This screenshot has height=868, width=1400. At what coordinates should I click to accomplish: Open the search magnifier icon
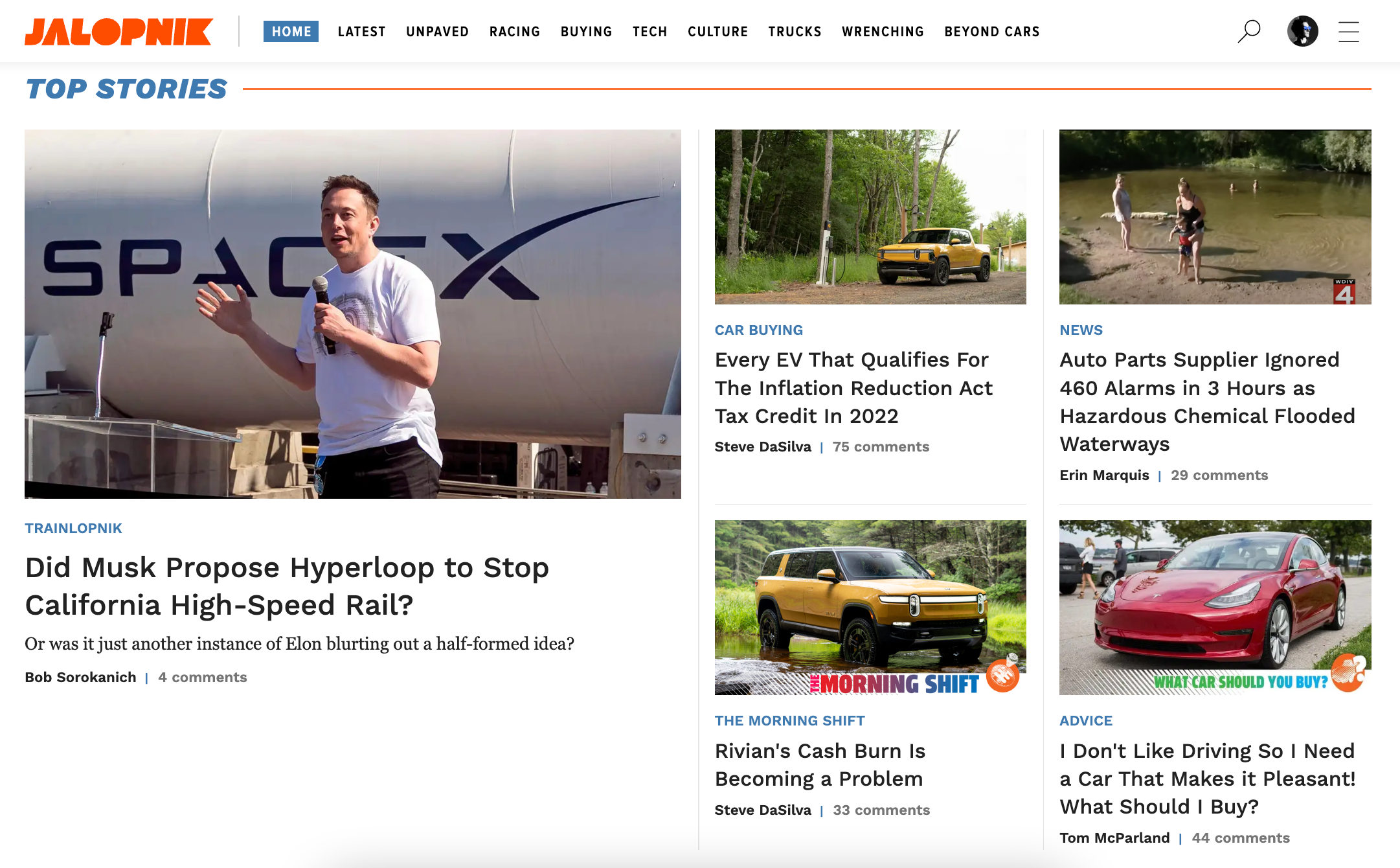pyautogui.click(x=1248, y=31)
